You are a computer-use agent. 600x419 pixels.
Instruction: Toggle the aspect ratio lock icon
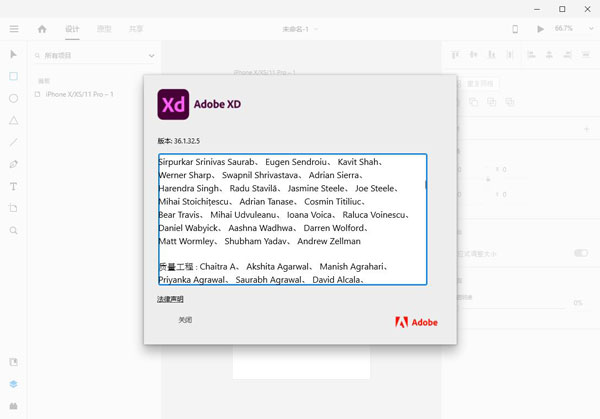488,179
